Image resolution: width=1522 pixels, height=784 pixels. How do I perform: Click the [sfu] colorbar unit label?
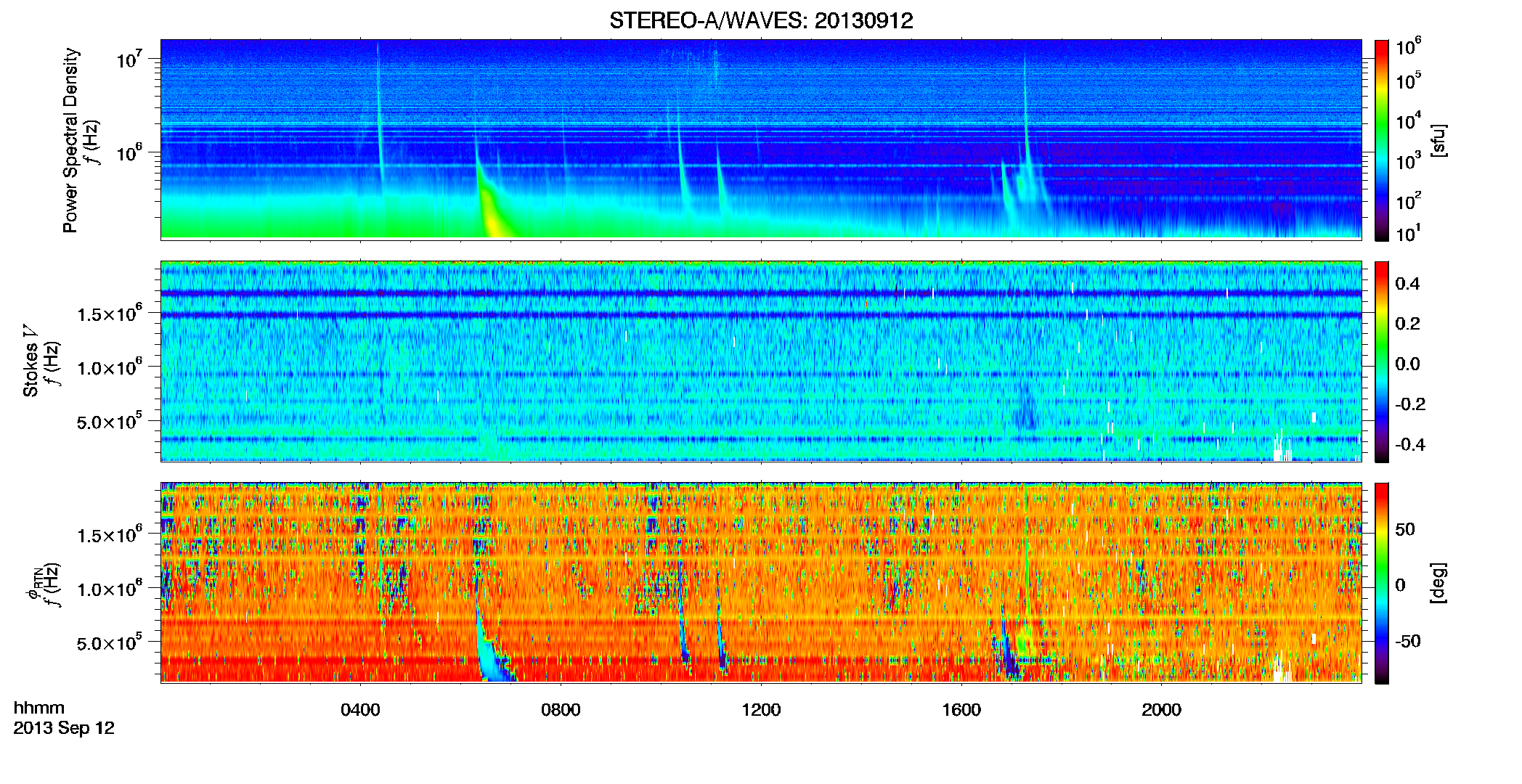point(1438,140)
